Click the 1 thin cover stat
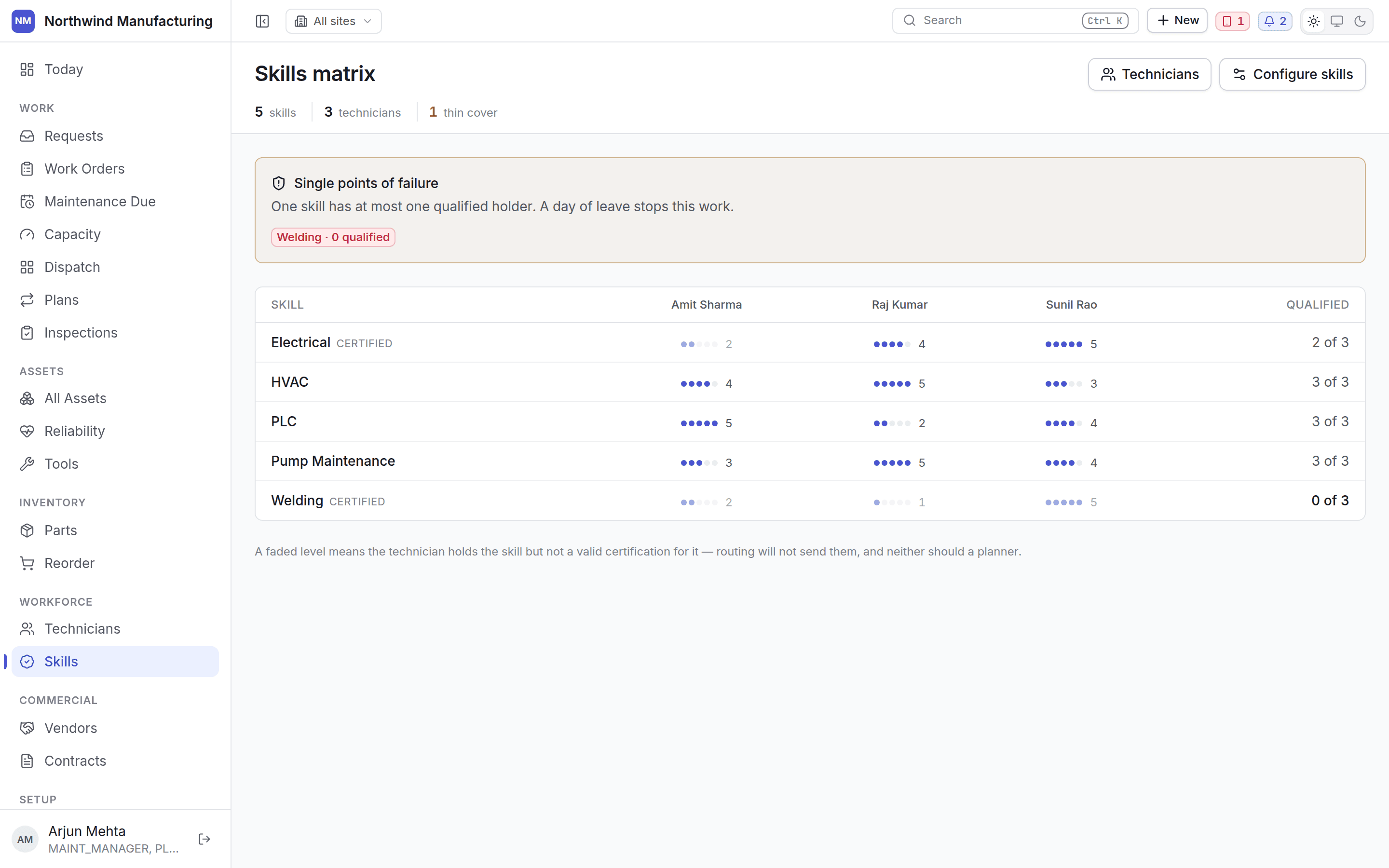The image size is (1389, 868). pyautogui.click(x=463, y=112)
